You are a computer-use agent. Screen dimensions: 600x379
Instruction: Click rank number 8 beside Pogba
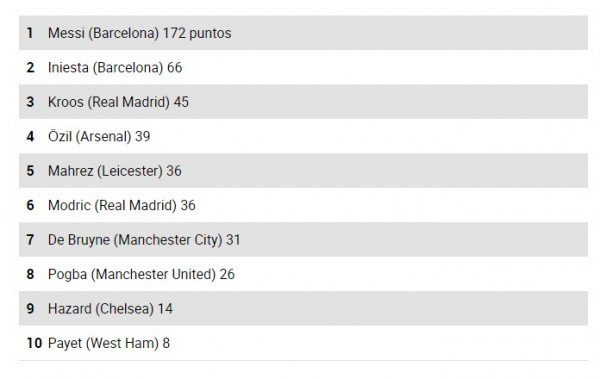point(30,274)
